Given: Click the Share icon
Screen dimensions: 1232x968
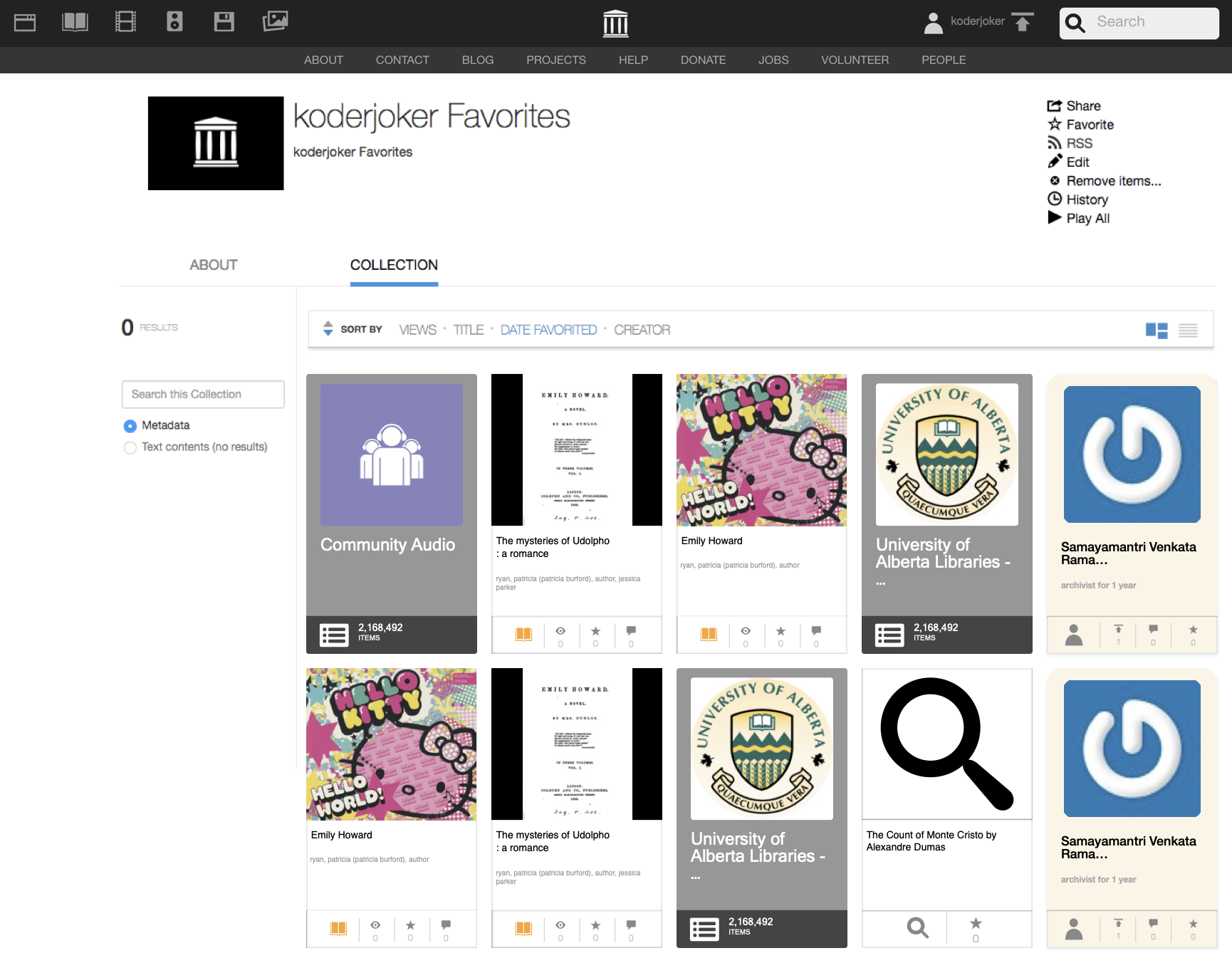Looking at the screenshot, I should (x=1054, y=106).
